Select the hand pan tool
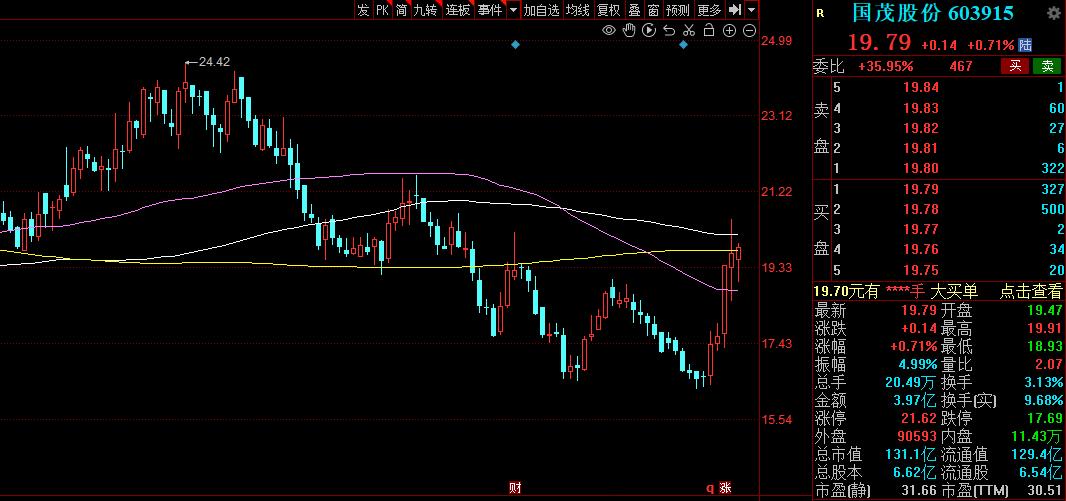Screen dimensions: 1066x501 coord(628,31)
